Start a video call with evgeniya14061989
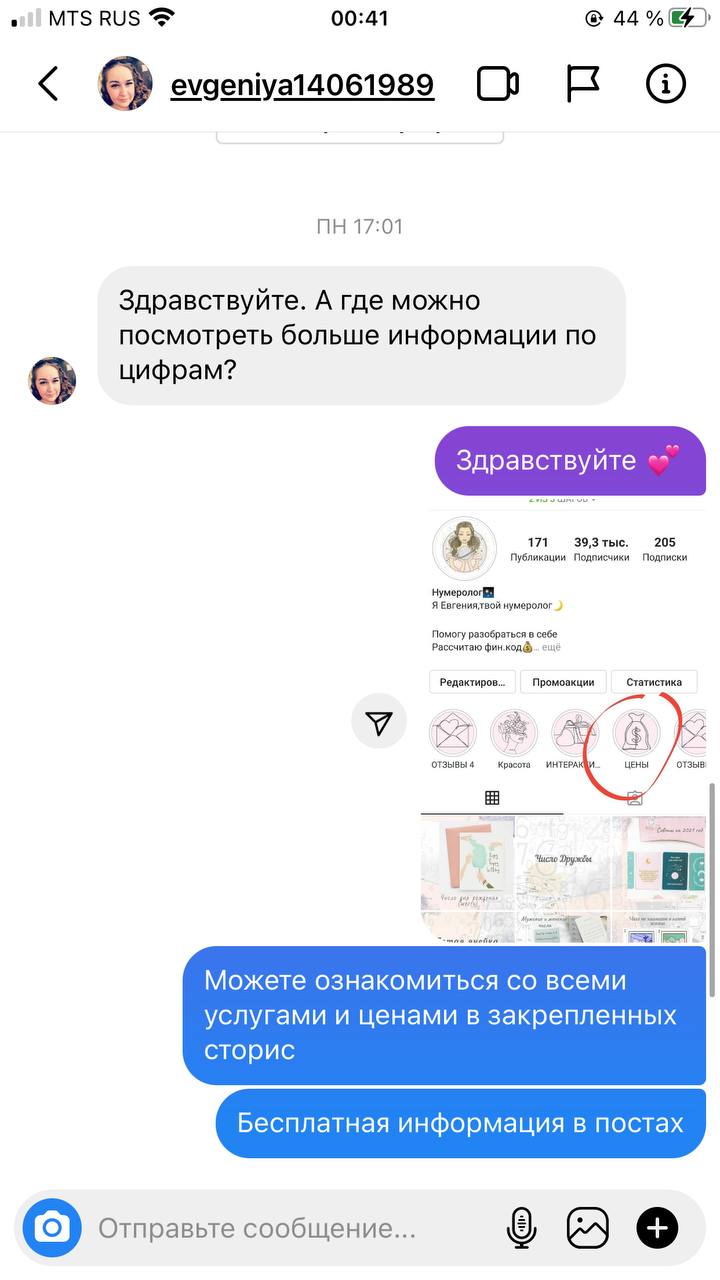The width and height of the screenshot is (720, 1280). pos(497,84)
